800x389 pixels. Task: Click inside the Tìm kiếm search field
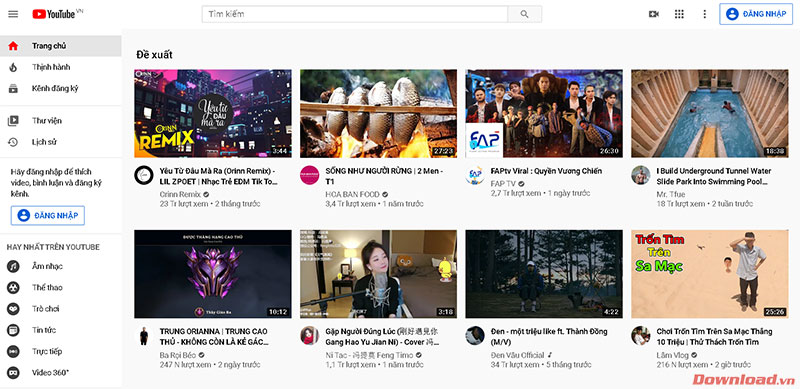click(355, 14)
